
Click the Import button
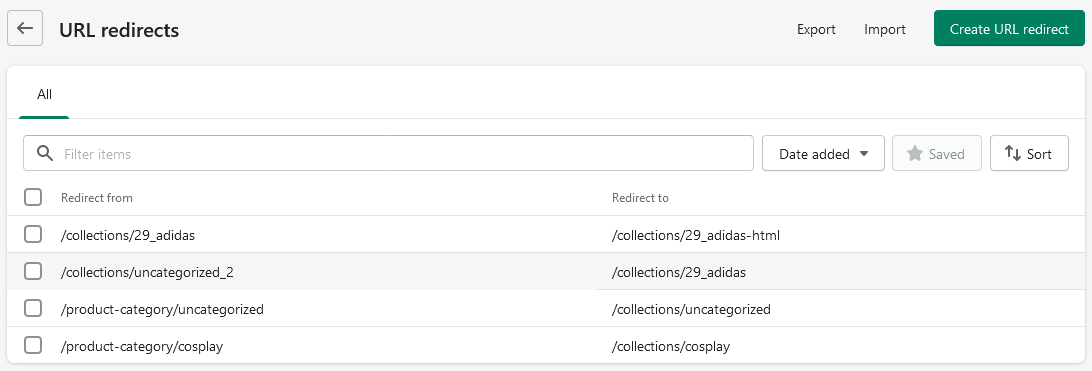[x=884, y=29]
